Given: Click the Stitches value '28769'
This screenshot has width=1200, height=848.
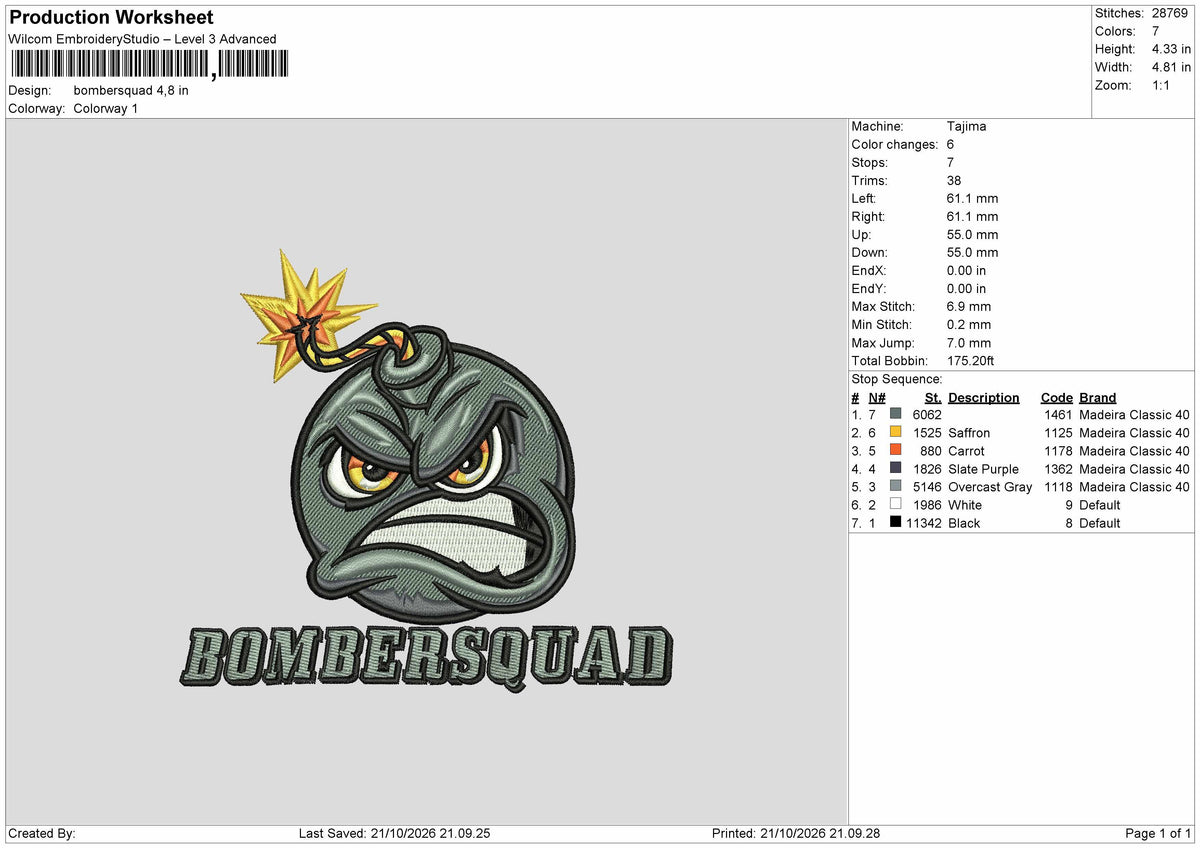Looking at the screenshot, I should pyautogui.click(x=1171, y=13).
